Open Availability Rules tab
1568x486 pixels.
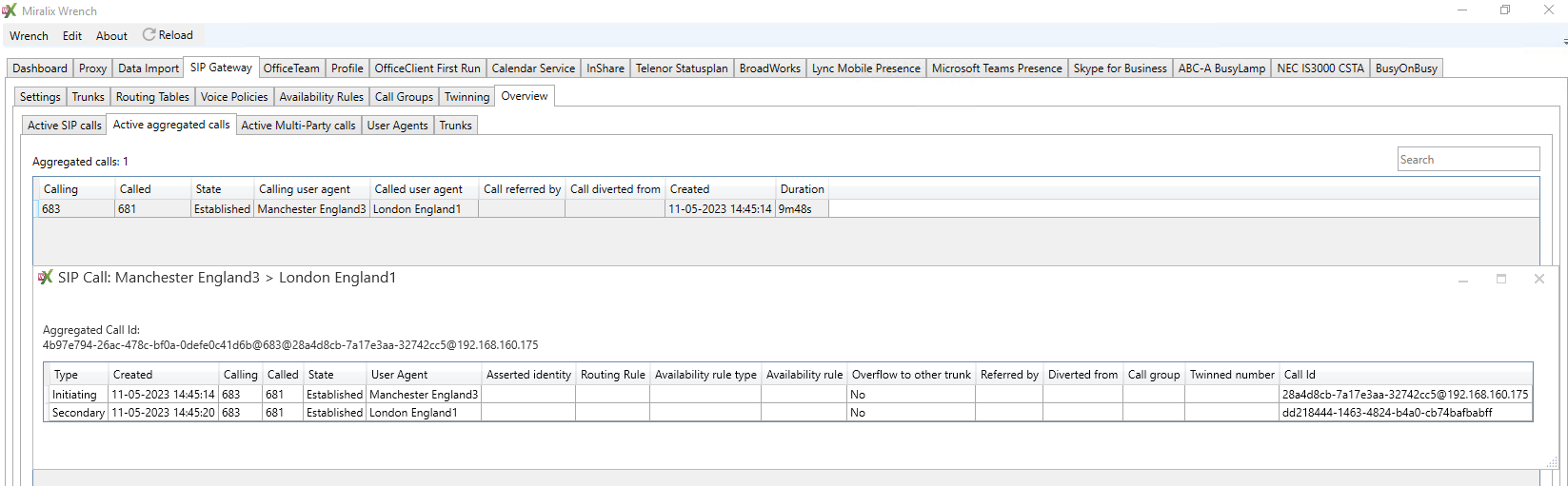[x=322, y=97]
